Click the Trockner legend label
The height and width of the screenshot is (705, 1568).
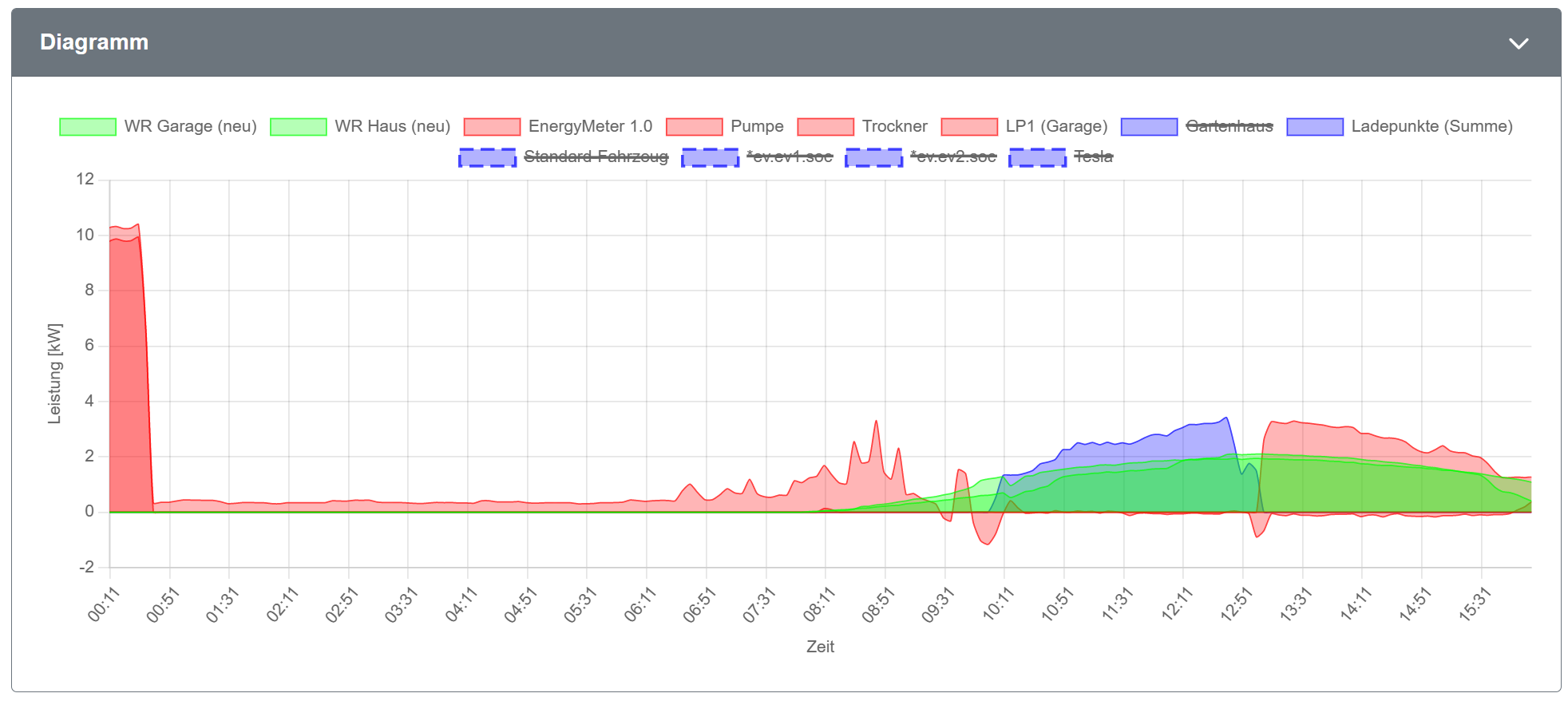click(x=894, y=127)
